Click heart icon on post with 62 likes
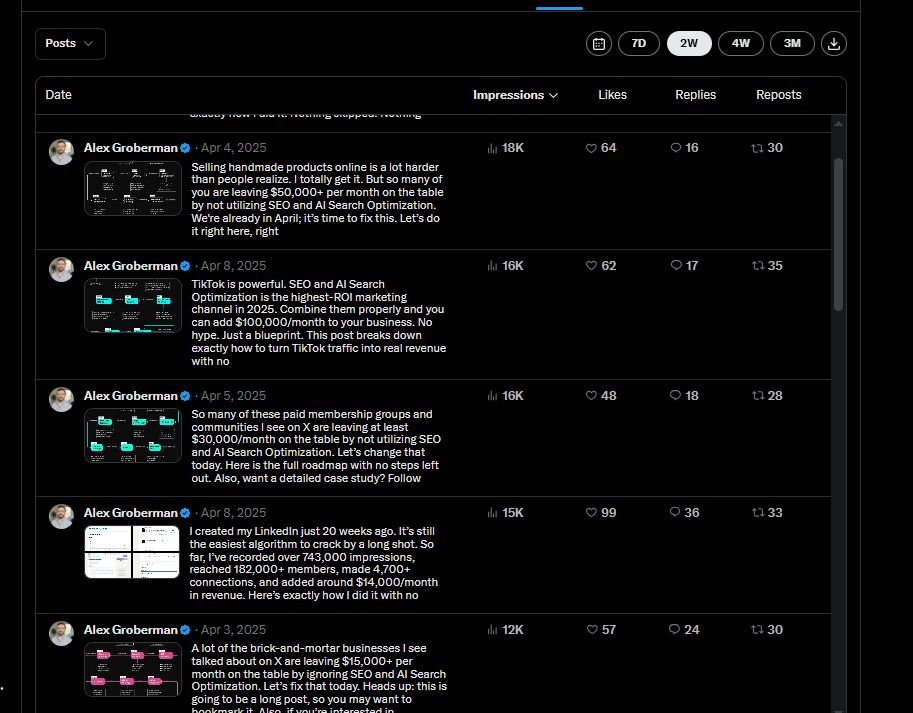Image resolution: width=913 pixels, height=713 pixels. pos(591,266)
